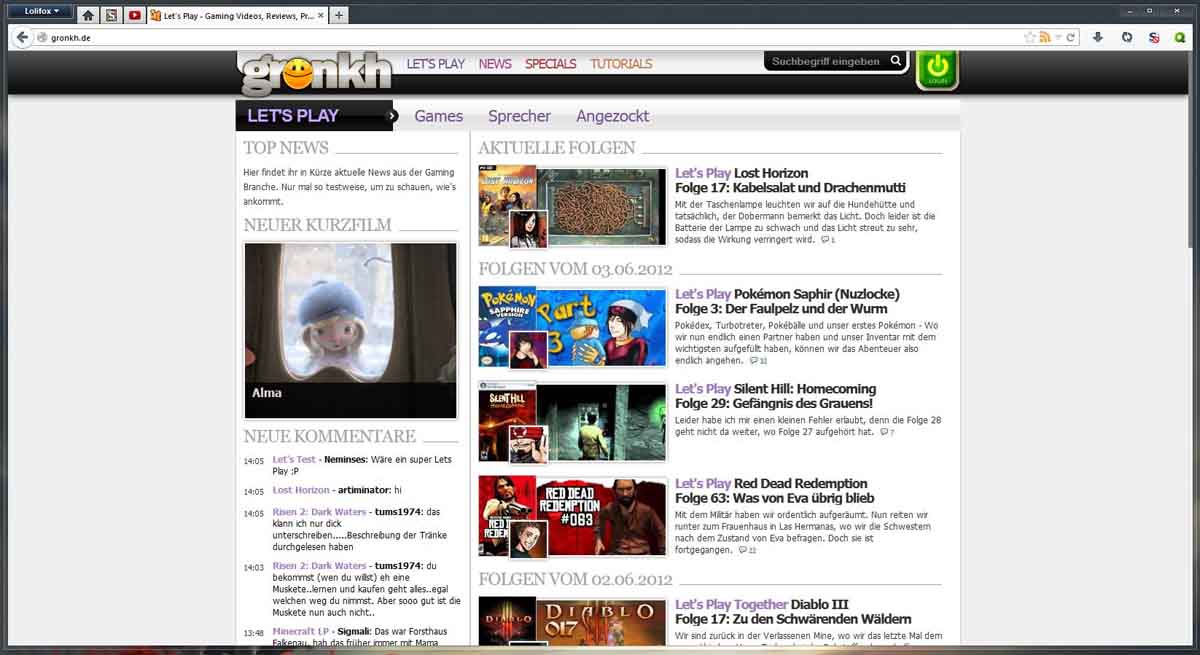Image resolution: width=1200 pixels, height=655 pixels.
Task: Bookmark this page with the star icon
Action: [x=1030, y=37]
